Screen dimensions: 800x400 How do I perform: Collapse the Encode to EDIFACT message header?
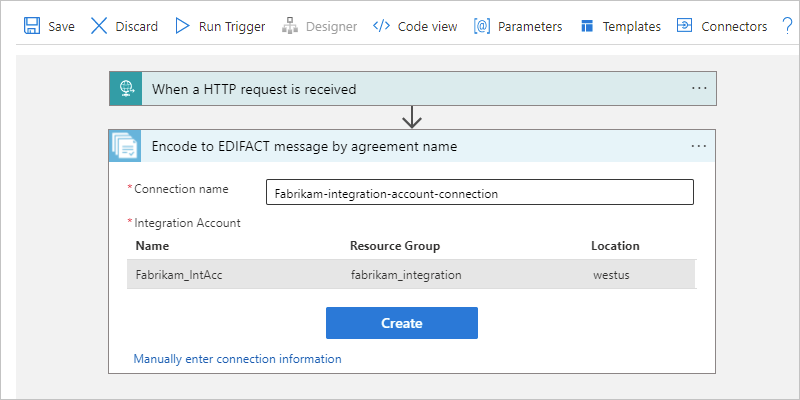[x=400, y=146]
